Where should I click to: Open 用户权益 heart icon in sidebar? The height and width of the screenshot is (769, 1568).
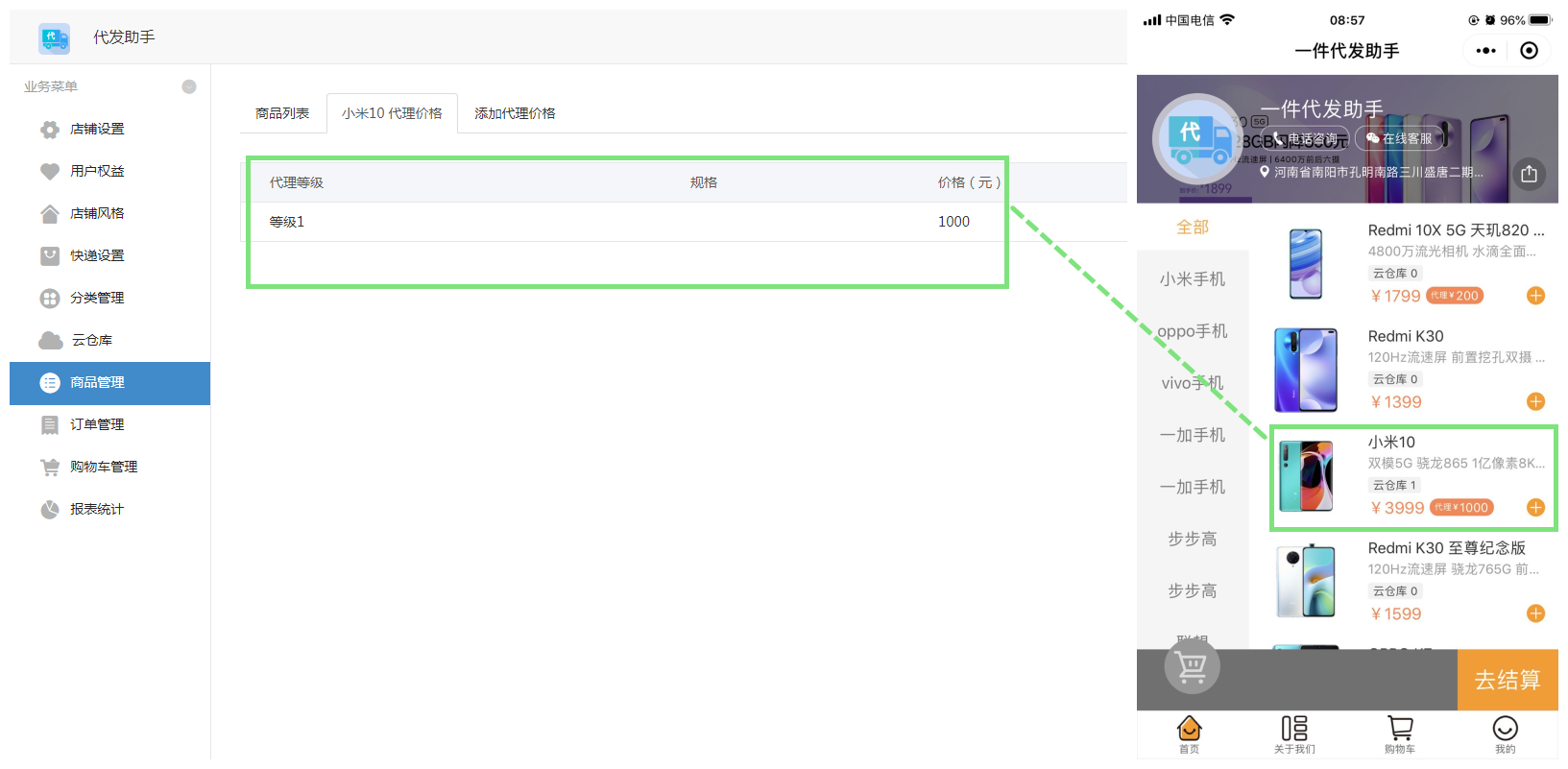[x=50, y=171]
